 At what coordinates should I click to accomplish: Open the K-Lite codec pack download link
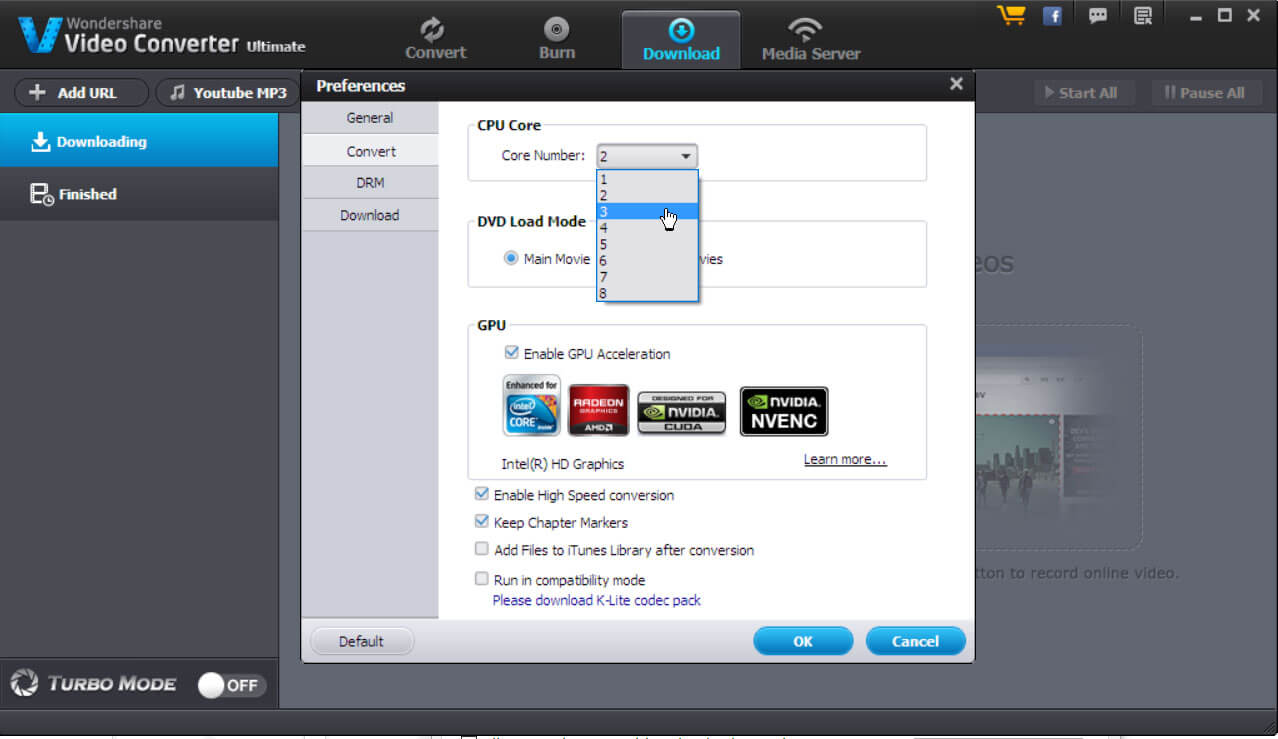click(597, 600)
